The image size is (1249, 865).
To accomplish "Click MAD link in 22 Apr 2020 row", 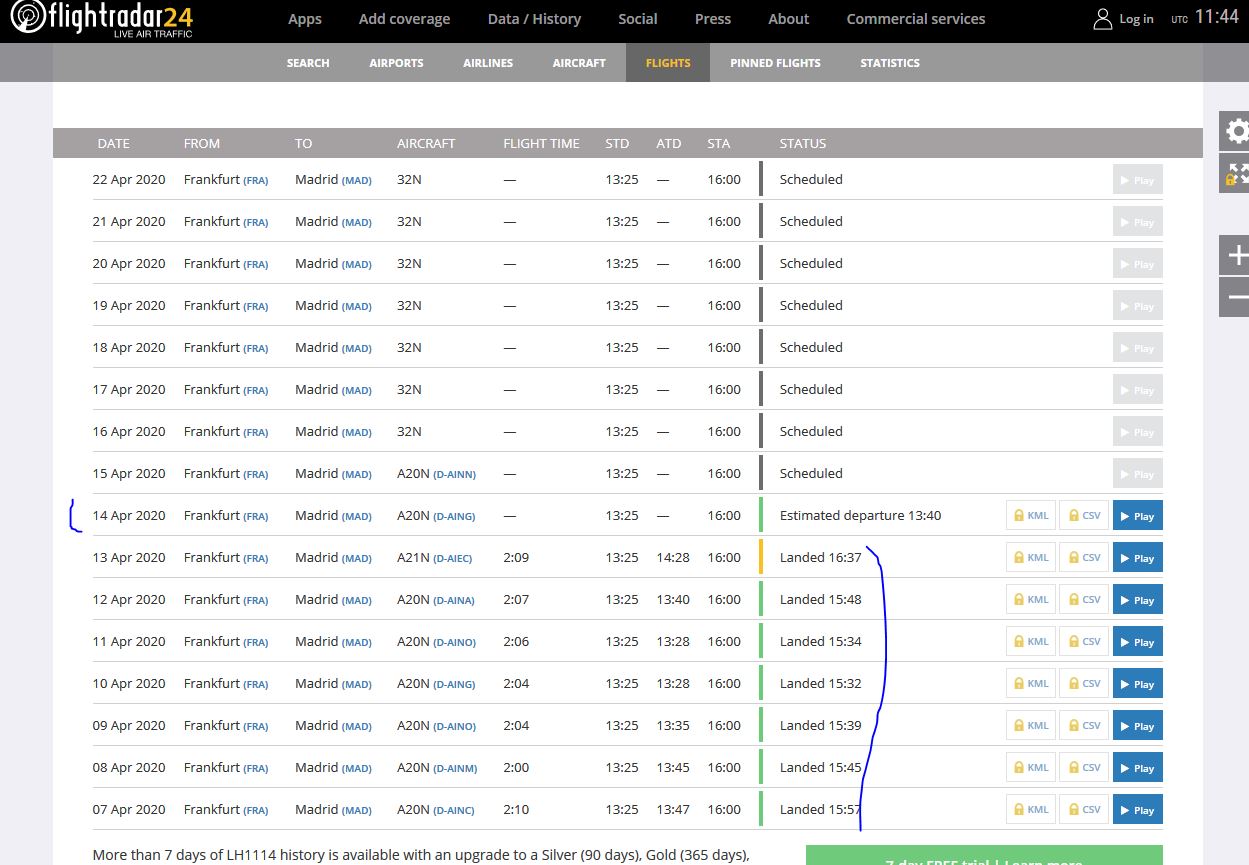I will pyautogui.click(x=357, y=181).
